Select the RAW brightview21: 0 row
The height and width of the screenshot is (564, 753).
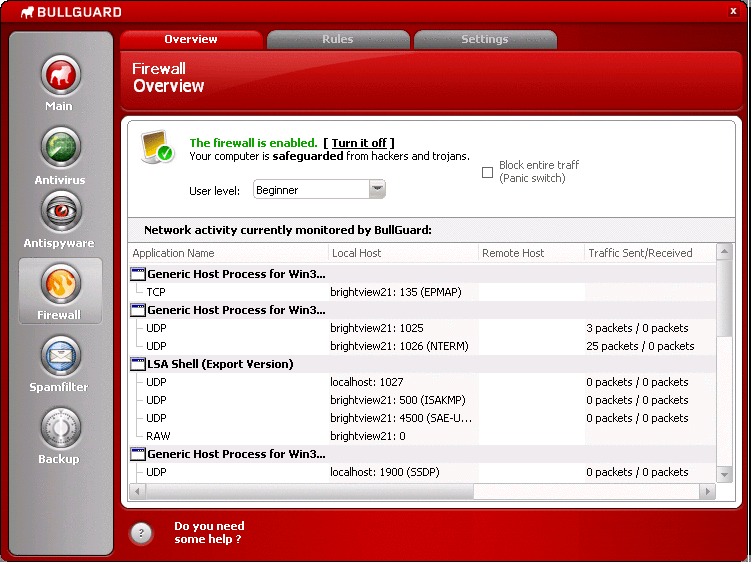point(423,436)
